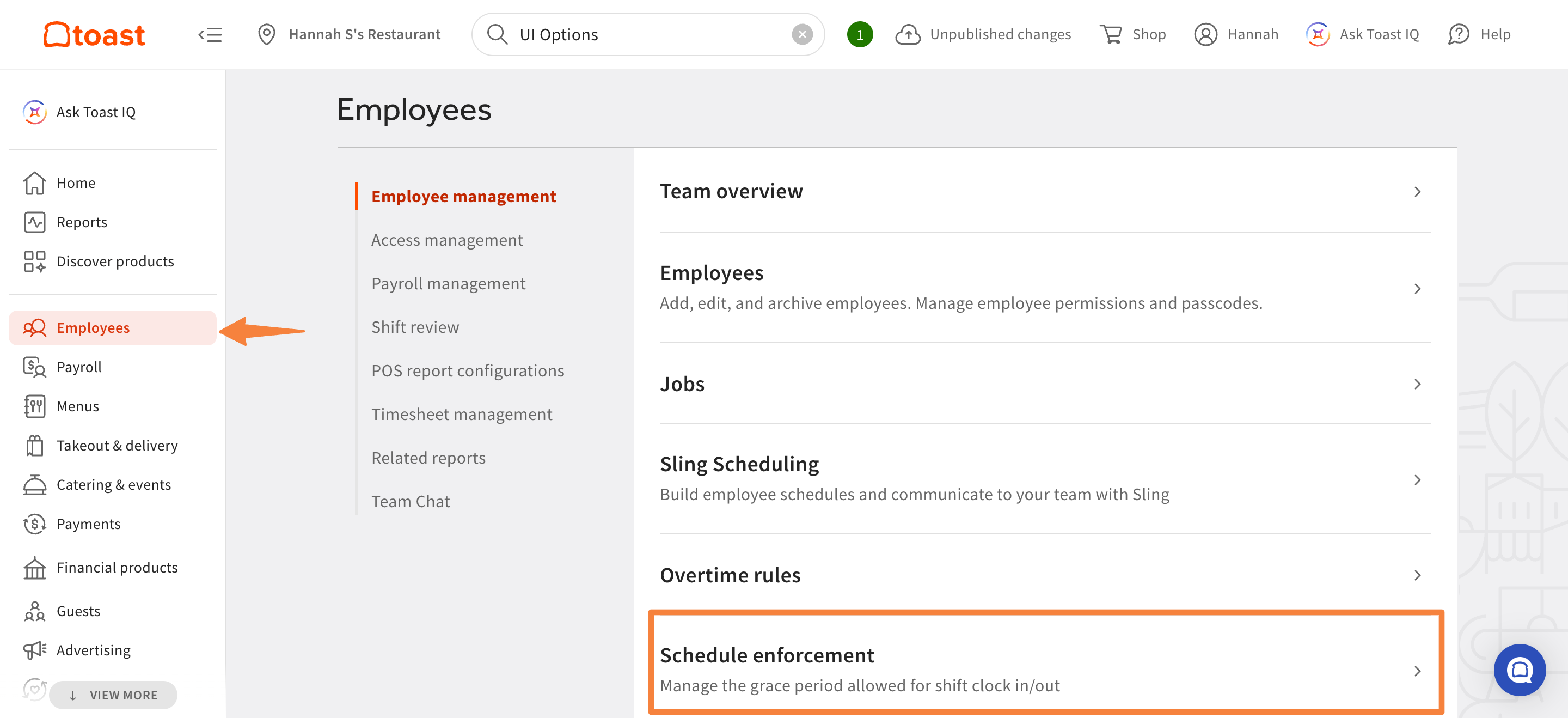Open Reports in the sidebar
The height and width of the screenshot is (718, 1568).
(x=82, y=222)
